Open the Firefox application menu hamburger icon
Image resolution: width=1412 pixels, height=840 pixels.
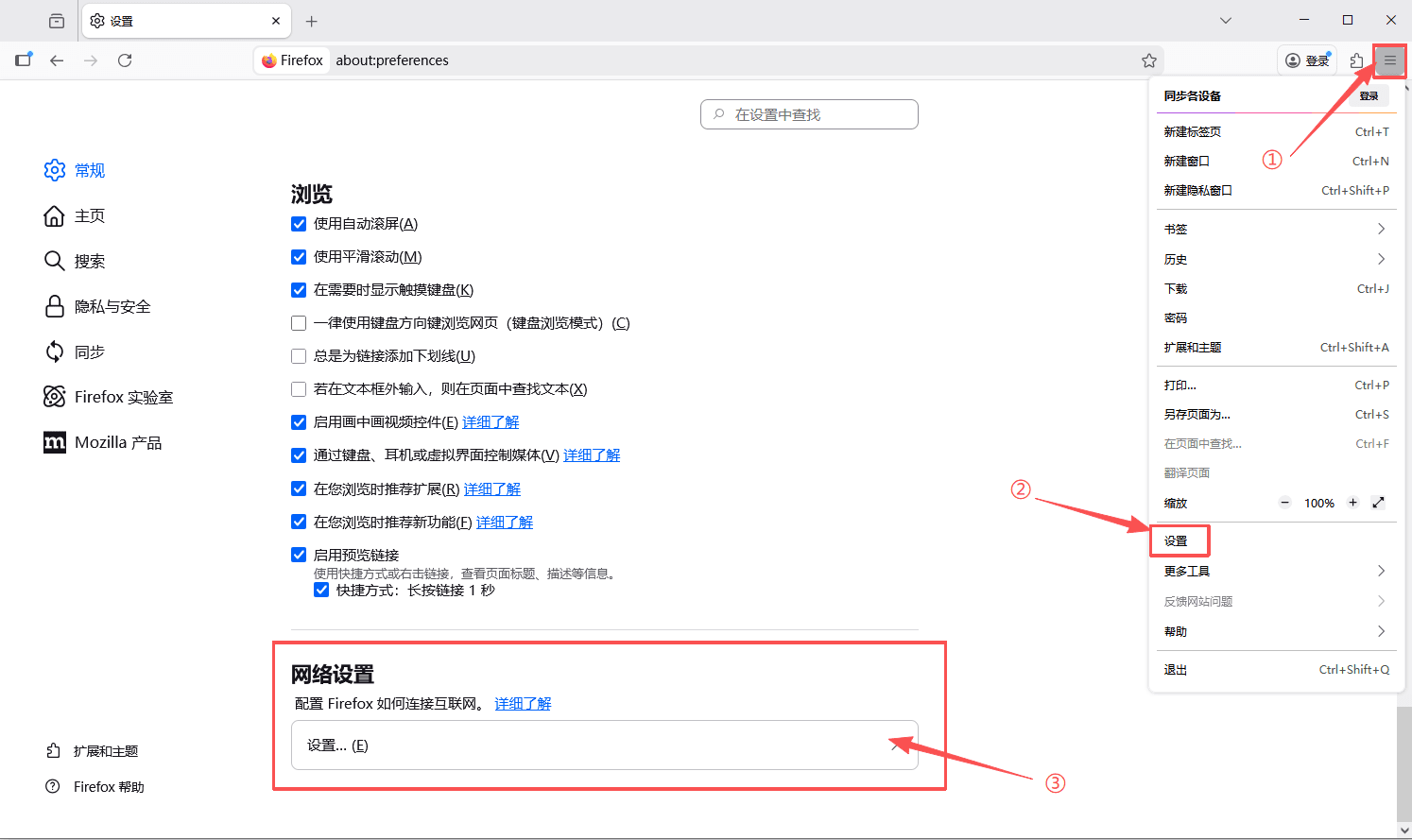click(1389, 60)
